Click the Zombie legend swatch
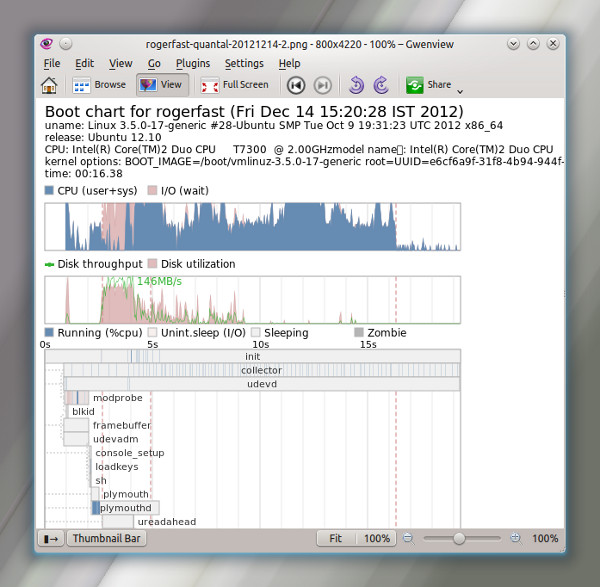This screenshot has width=600, height=587. [359, 332]
